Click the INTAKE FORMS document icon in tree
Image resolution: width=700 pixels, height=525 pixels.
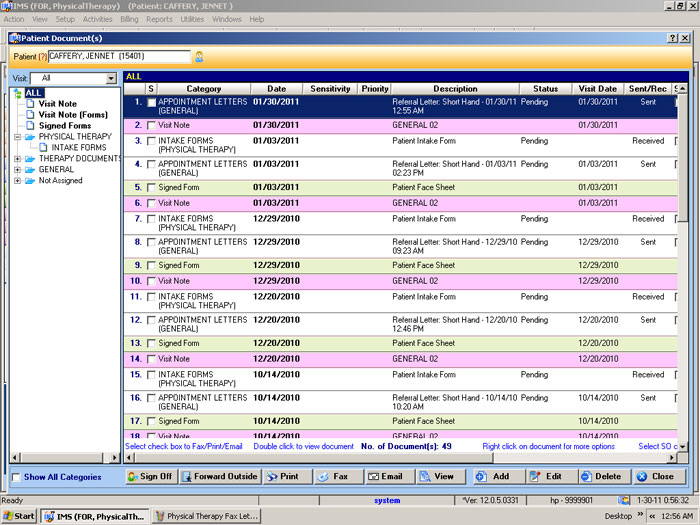[43, 148]
